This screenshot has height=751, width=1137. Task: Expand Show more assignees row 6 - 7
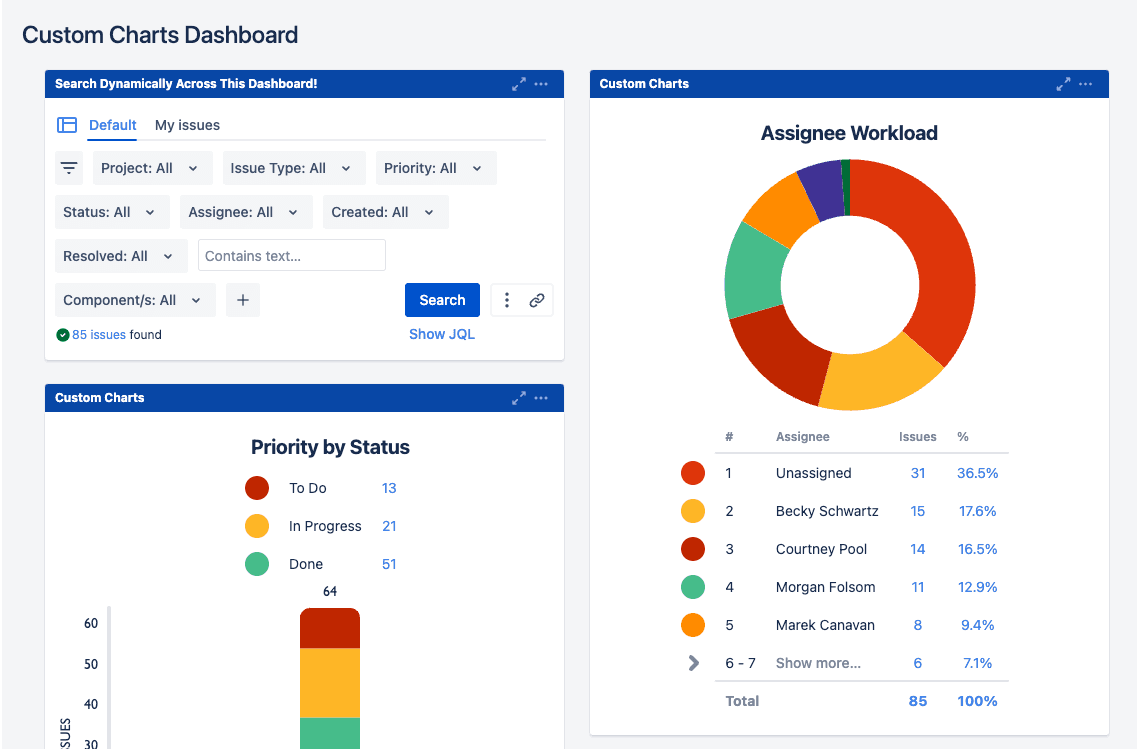(693, 663)
